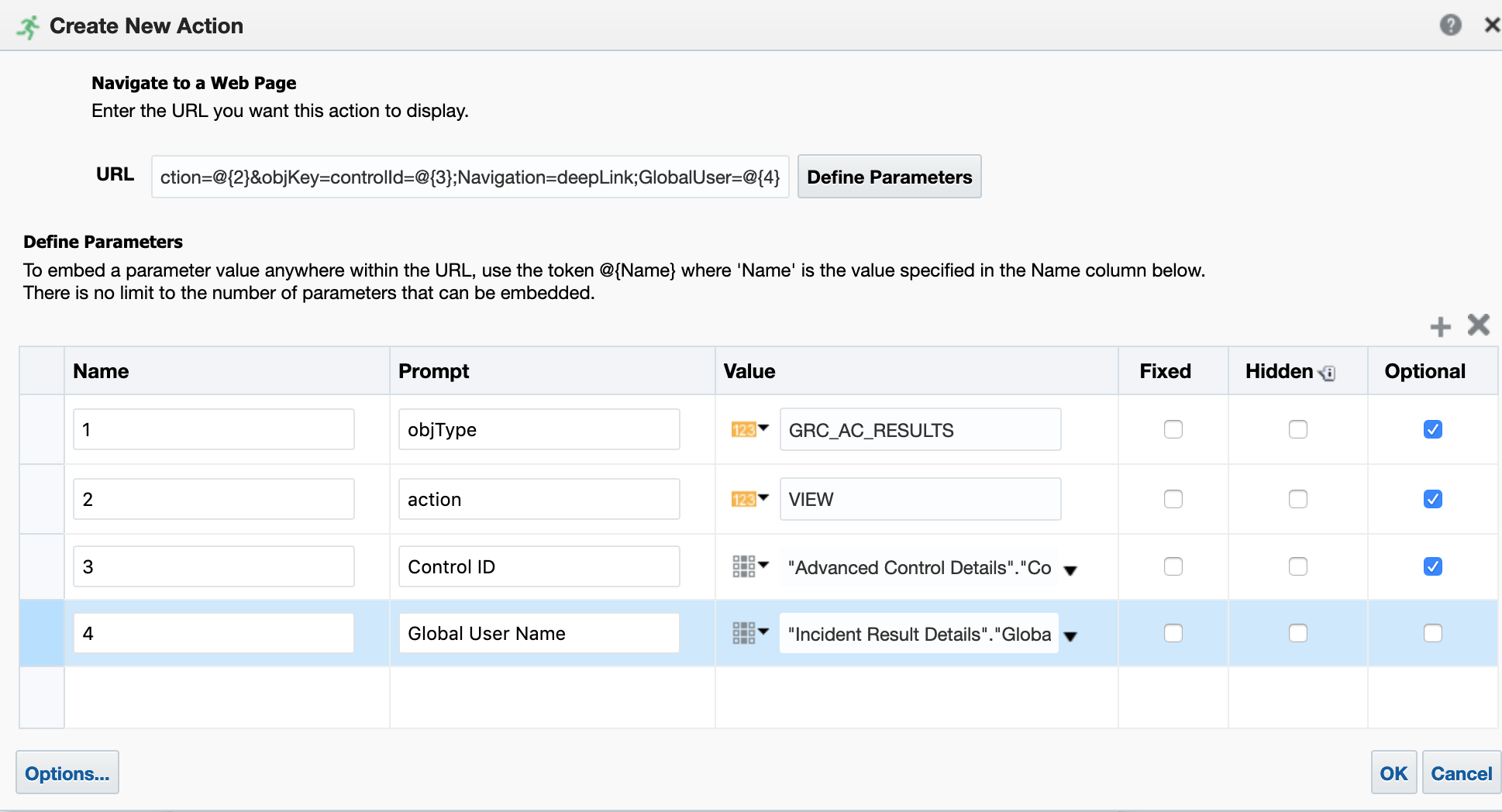Uncheck Optional for parameter 3
This screenshot has width=1502, height=812.
point(1433,566)
